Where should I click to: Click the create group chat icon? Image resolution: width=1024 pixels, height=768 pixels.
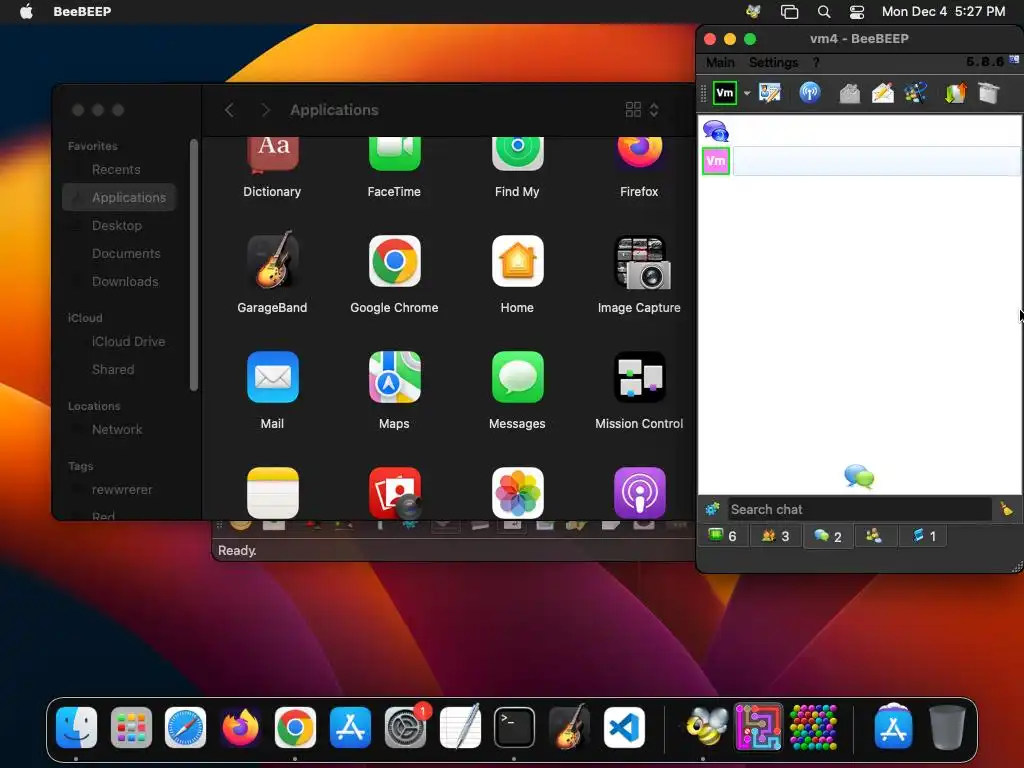point(916,93)
